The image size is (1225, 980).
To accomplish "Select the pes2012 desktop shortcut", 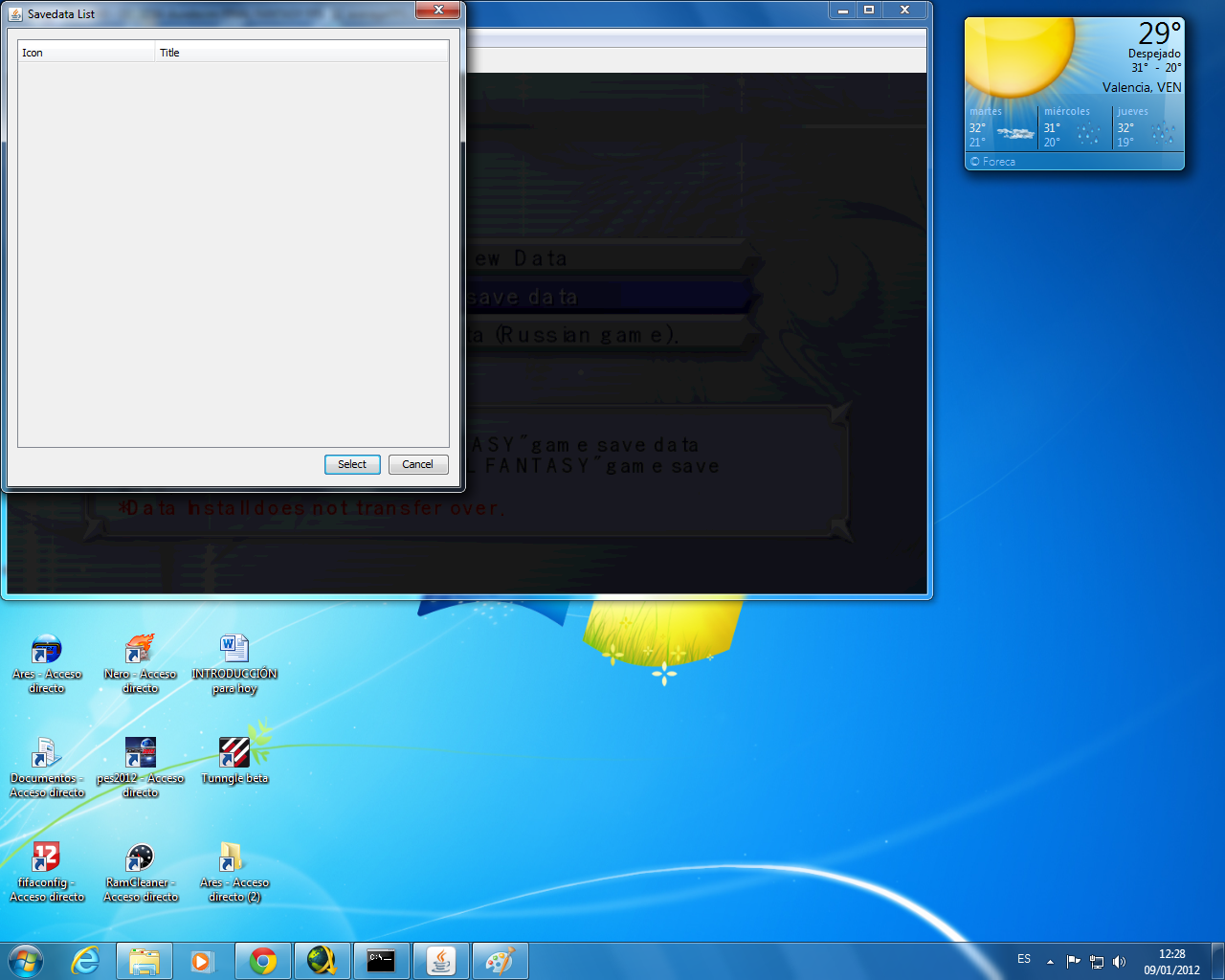I will tap(140, 768).
